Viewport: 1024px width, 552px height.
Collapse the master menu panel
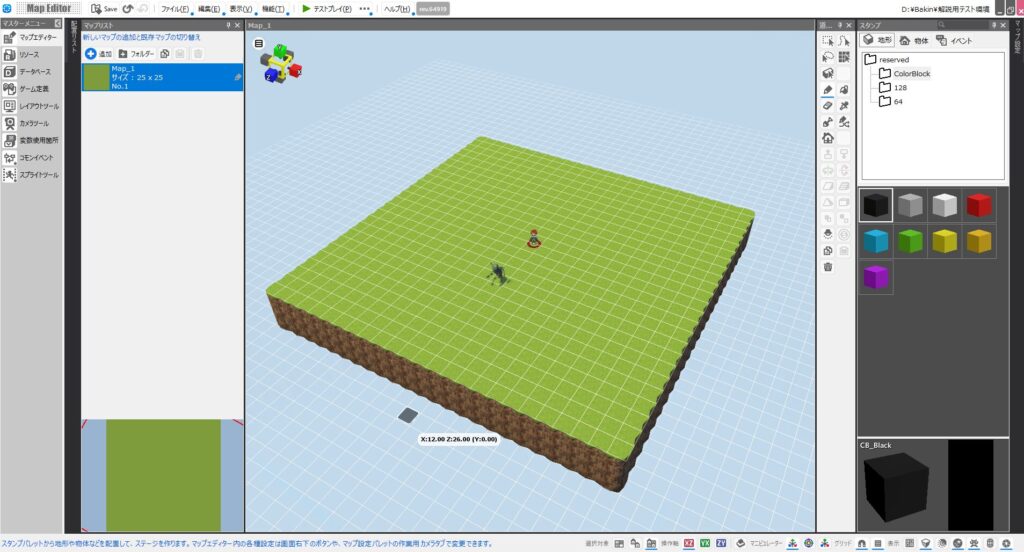58,23
